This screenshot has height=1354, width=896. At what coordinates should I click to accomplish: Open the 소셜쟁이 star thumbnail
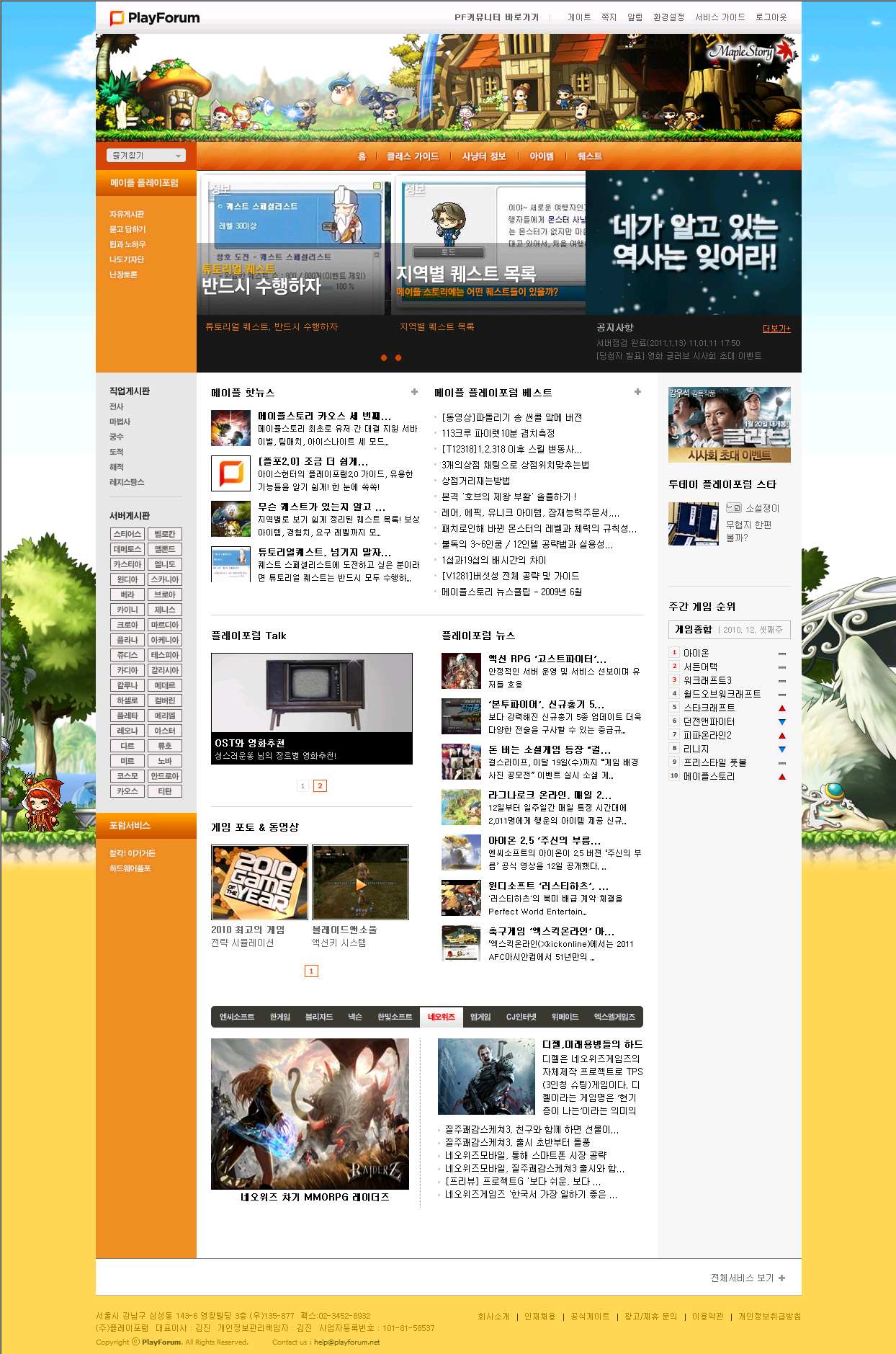694,523
